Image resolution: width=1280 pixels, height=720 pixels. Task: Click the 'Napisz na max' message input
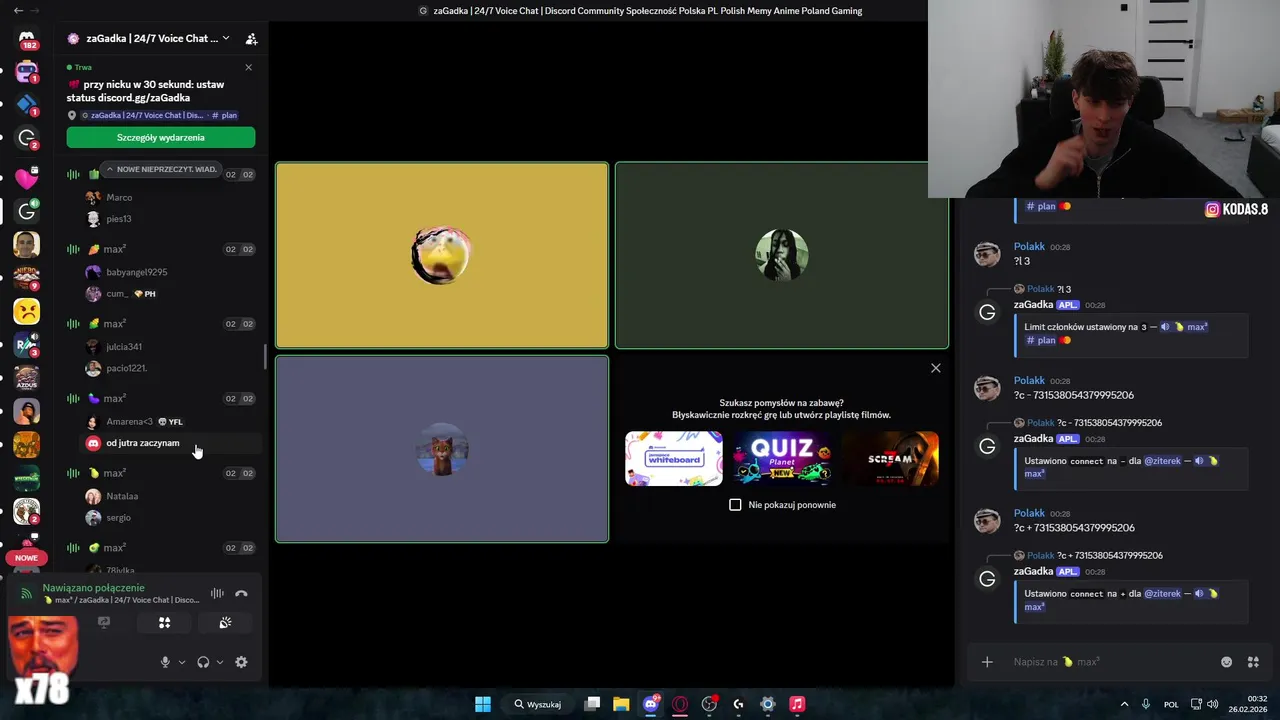pos(1110,662)
